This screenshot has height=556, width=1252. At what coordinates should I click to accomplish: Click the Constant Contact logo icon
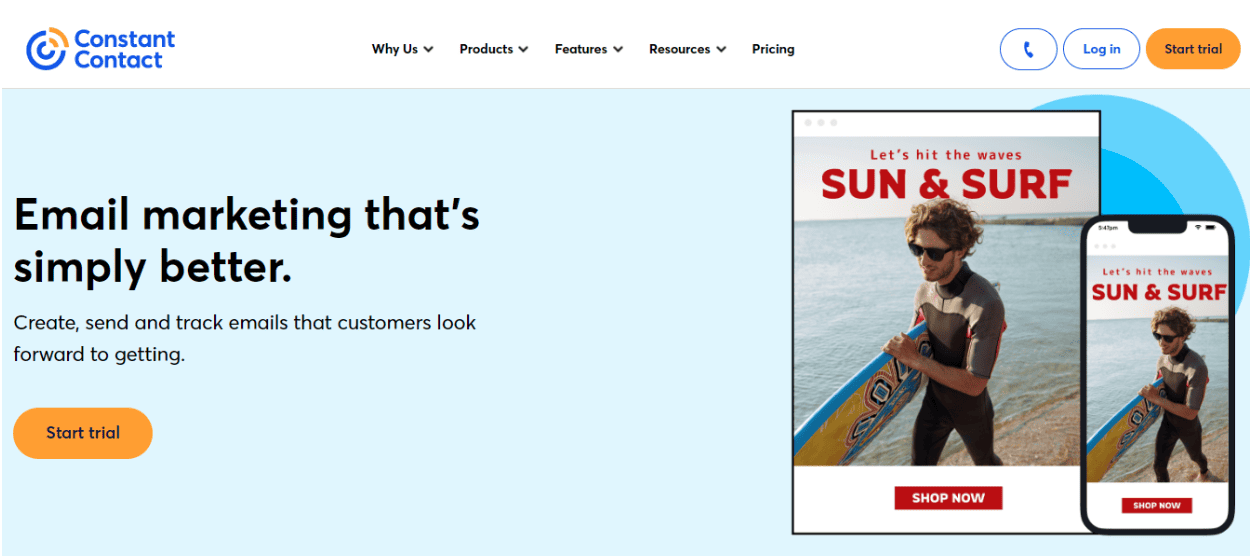[46, 49]
